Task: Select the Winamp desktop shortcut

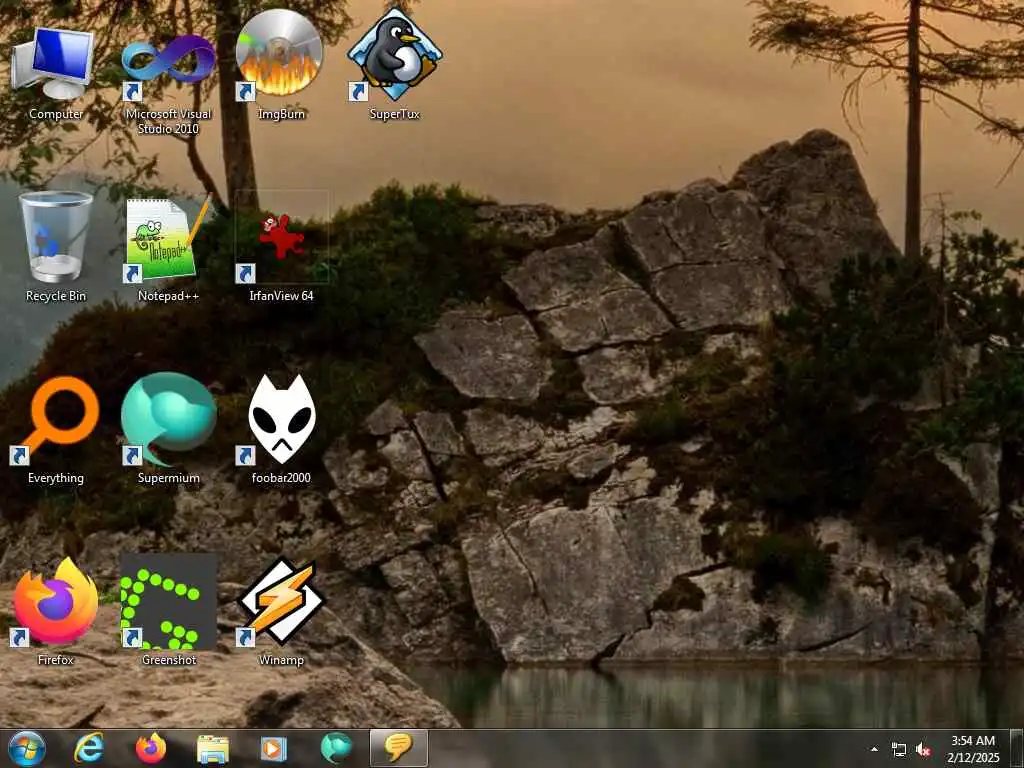Action: (x=281, y=611)
